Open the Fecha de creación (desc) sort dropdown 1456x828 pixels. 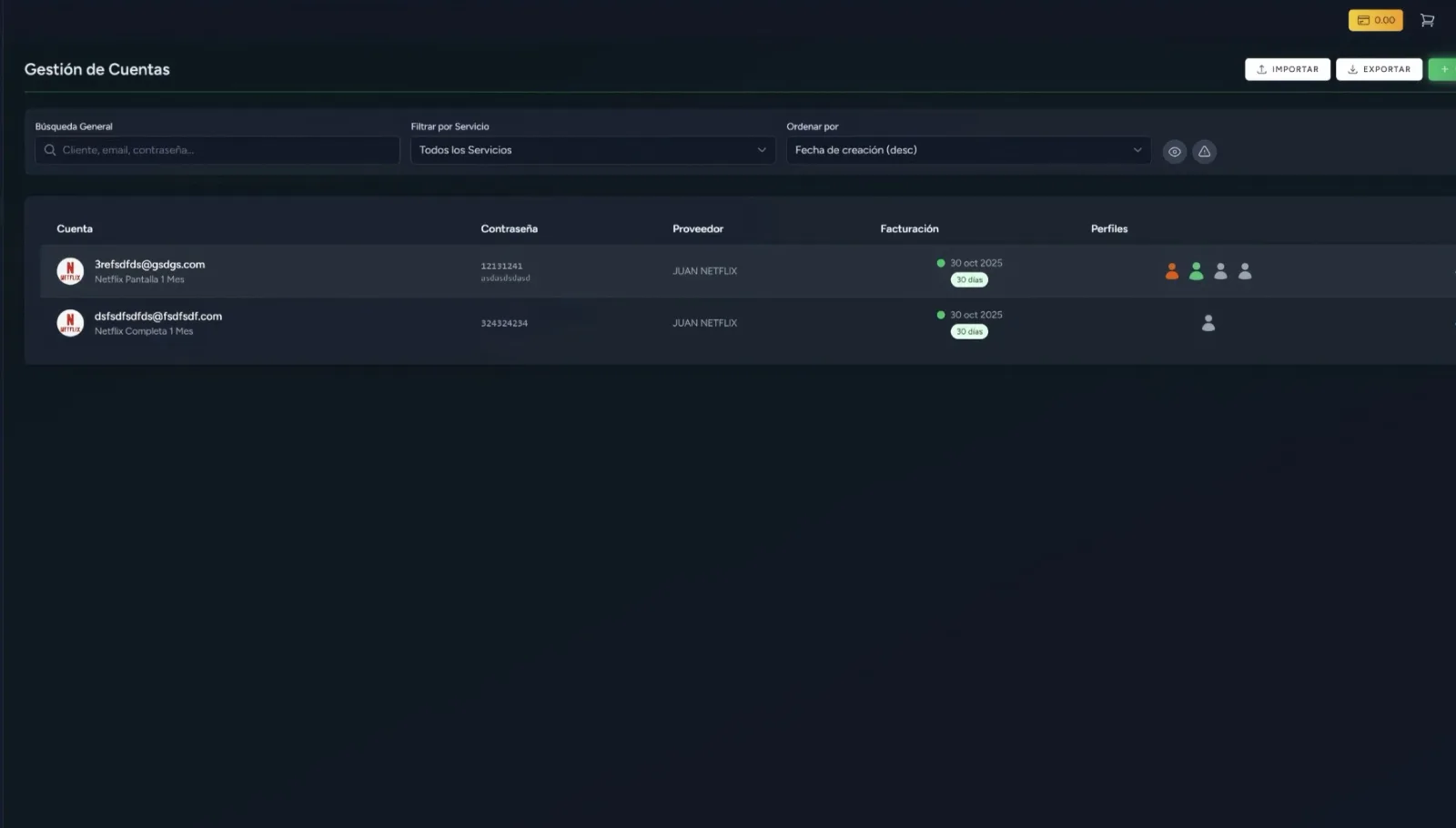click(968, 150)
